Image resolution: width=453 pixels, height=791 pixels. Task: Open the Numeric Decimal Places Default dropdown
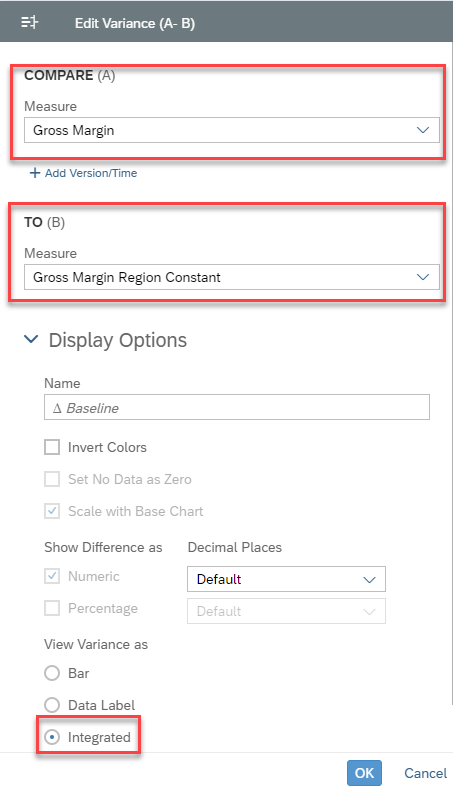tap(286, 579)
